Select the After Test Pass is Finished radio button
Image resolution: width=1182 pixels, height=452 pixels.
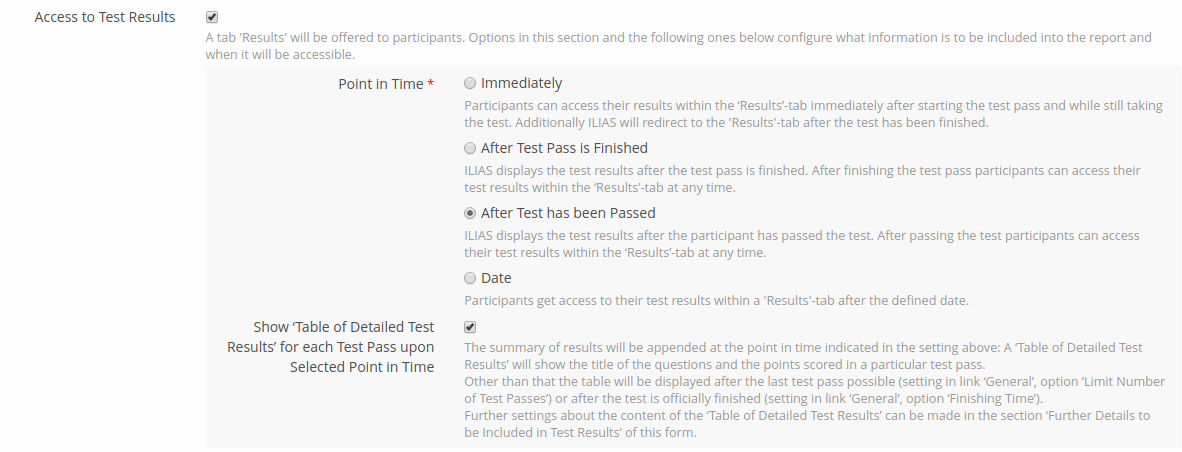(470, 148)
